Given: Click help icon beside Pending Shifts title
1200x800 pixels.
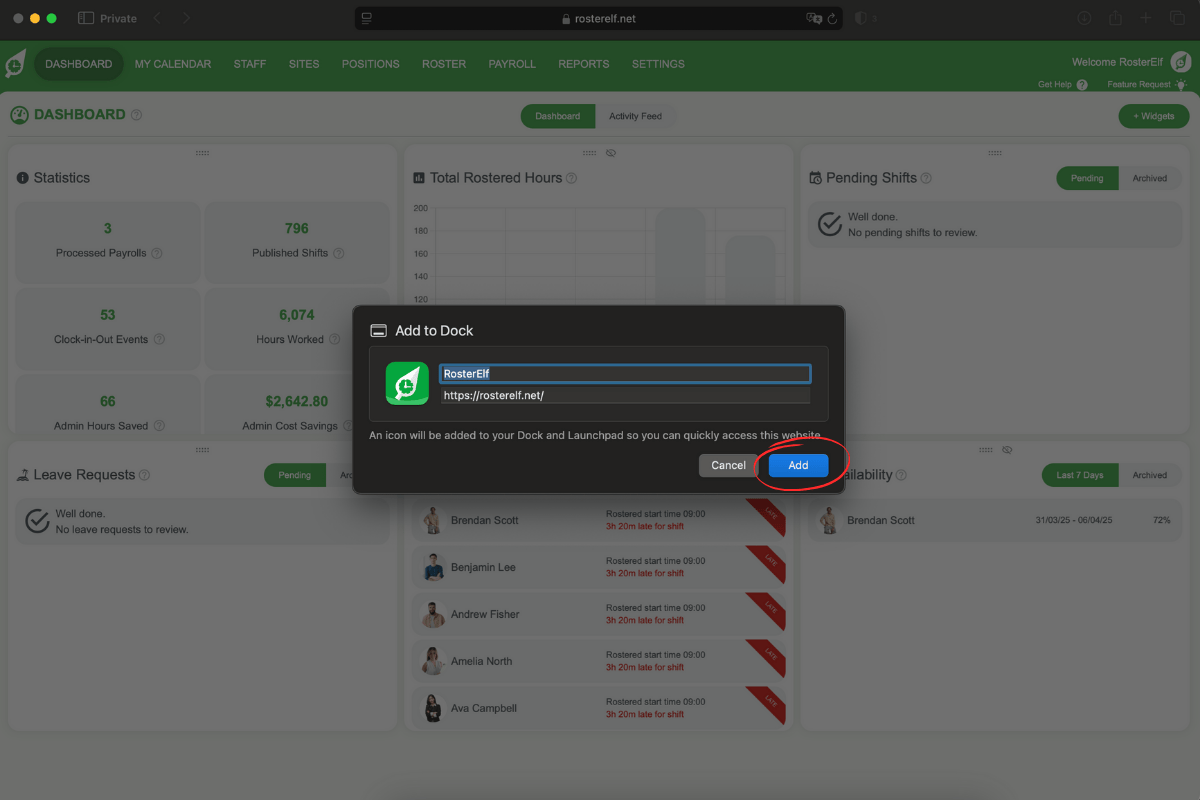Looking at the screenshot, I should click(x=926, y=178).
